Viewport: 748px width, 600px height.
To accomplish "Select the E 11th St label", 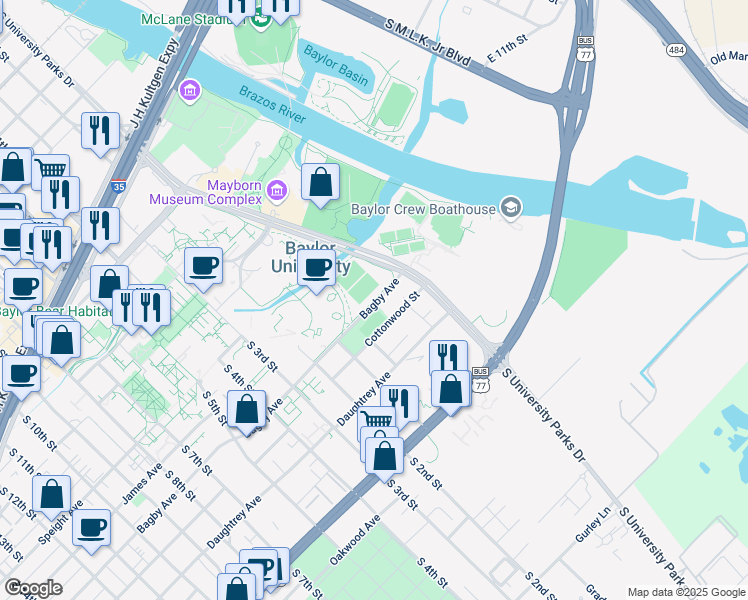I will point(507,48).
